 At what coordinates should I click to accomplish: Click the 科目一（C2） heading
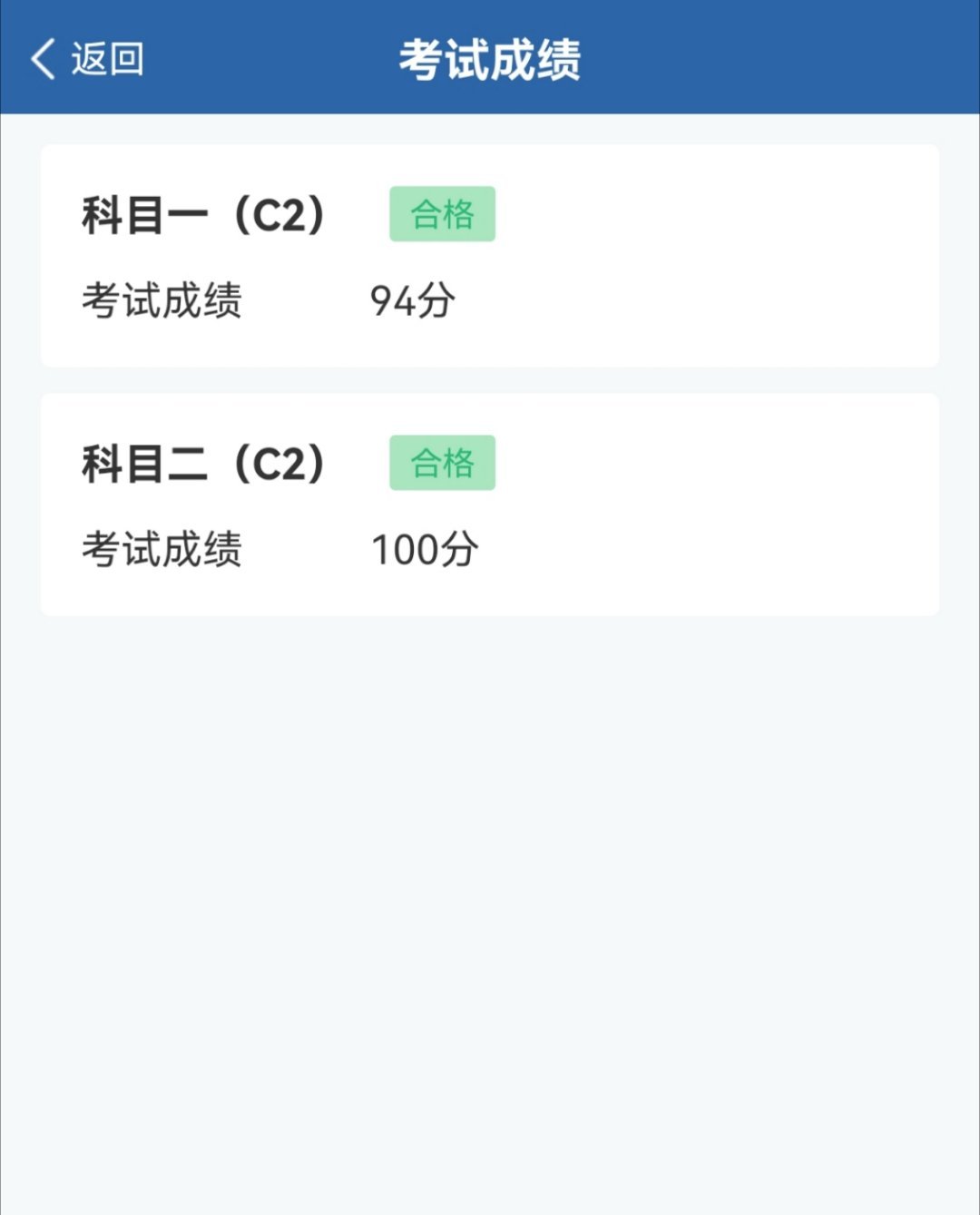click(203, 215)
